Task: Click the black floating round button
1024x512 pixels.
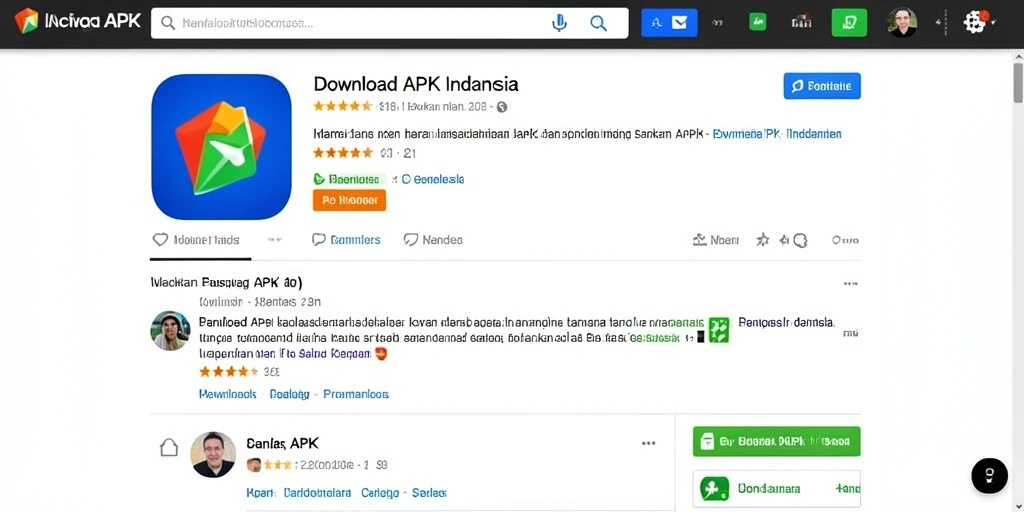Action: (x=989, y=475)
